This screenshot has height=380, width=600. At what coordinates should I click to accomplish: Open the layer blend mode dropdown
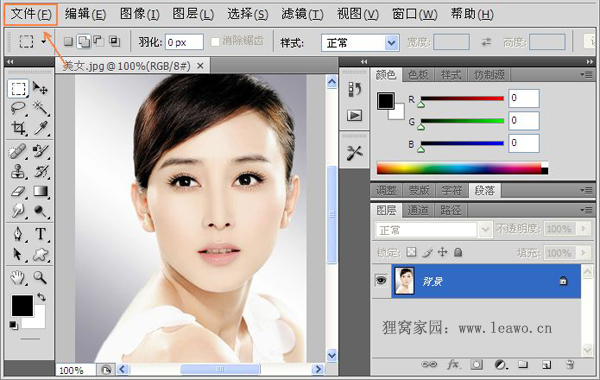point(433,230)
